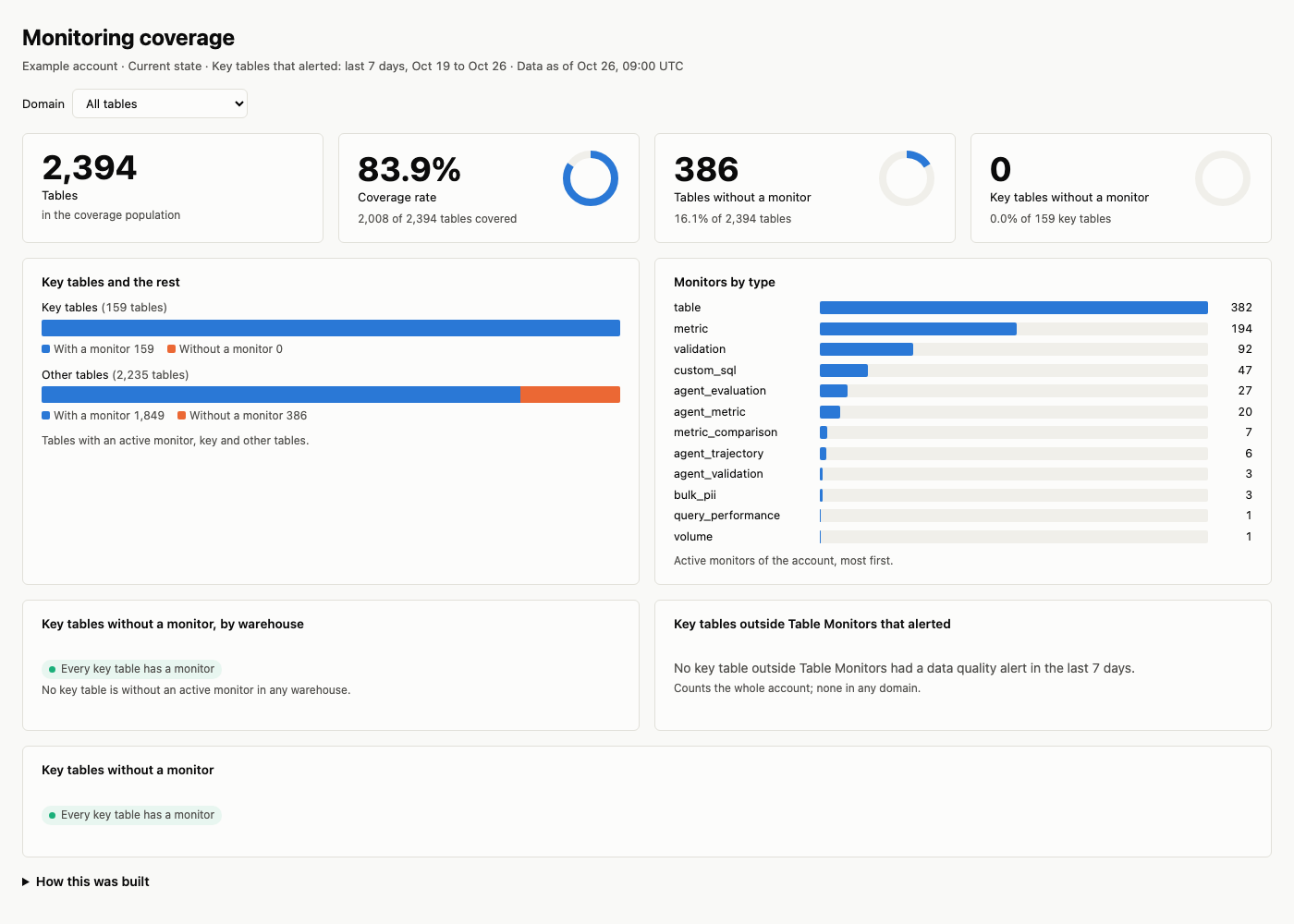Click Key tables (159 tables) label
This screenshot has width=1294, height=924.
pyautogui.click(x=104, y=308)
